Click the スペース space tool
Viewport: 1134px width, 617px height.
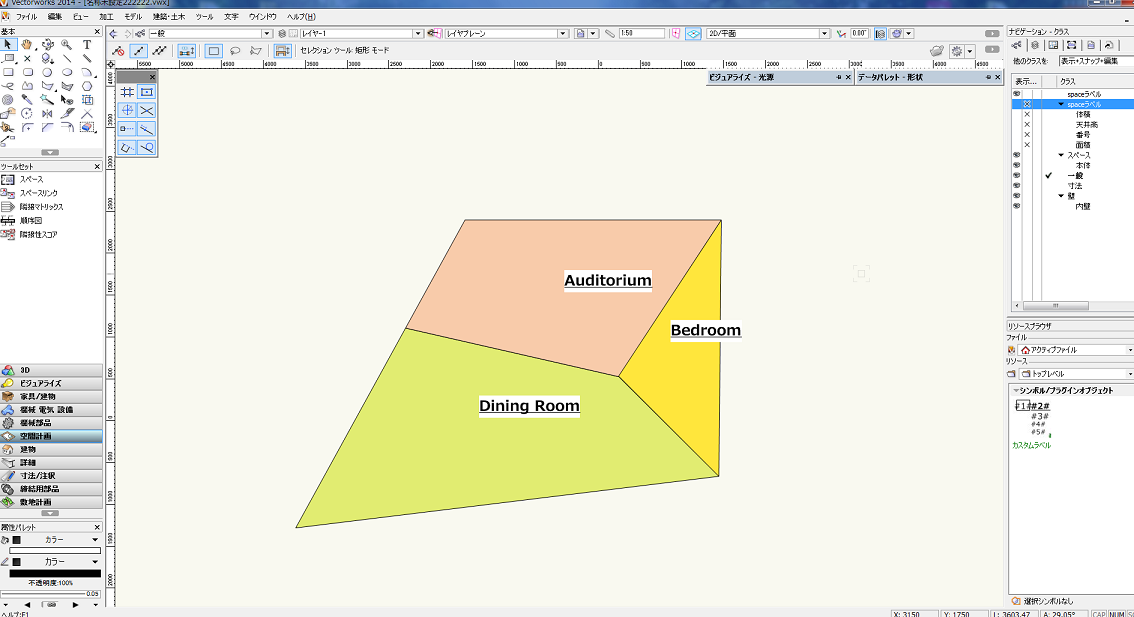click(31, 179)
